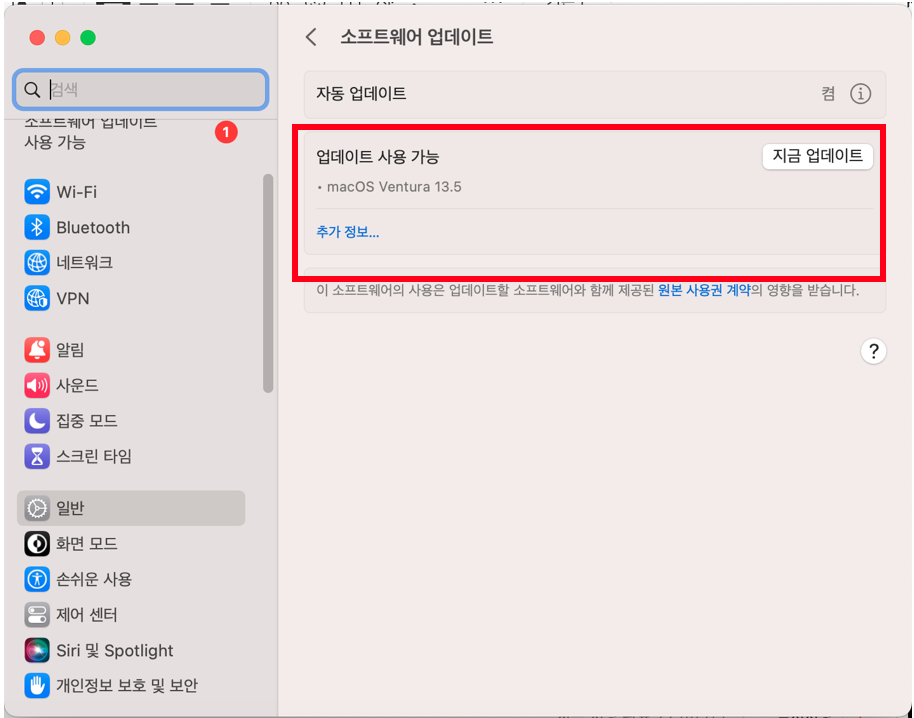Click 소프트웨어 업데이트 사용 가능 sidebar notice
The width and height of the screenshot is (914, 718).
[x=91, y=132]
